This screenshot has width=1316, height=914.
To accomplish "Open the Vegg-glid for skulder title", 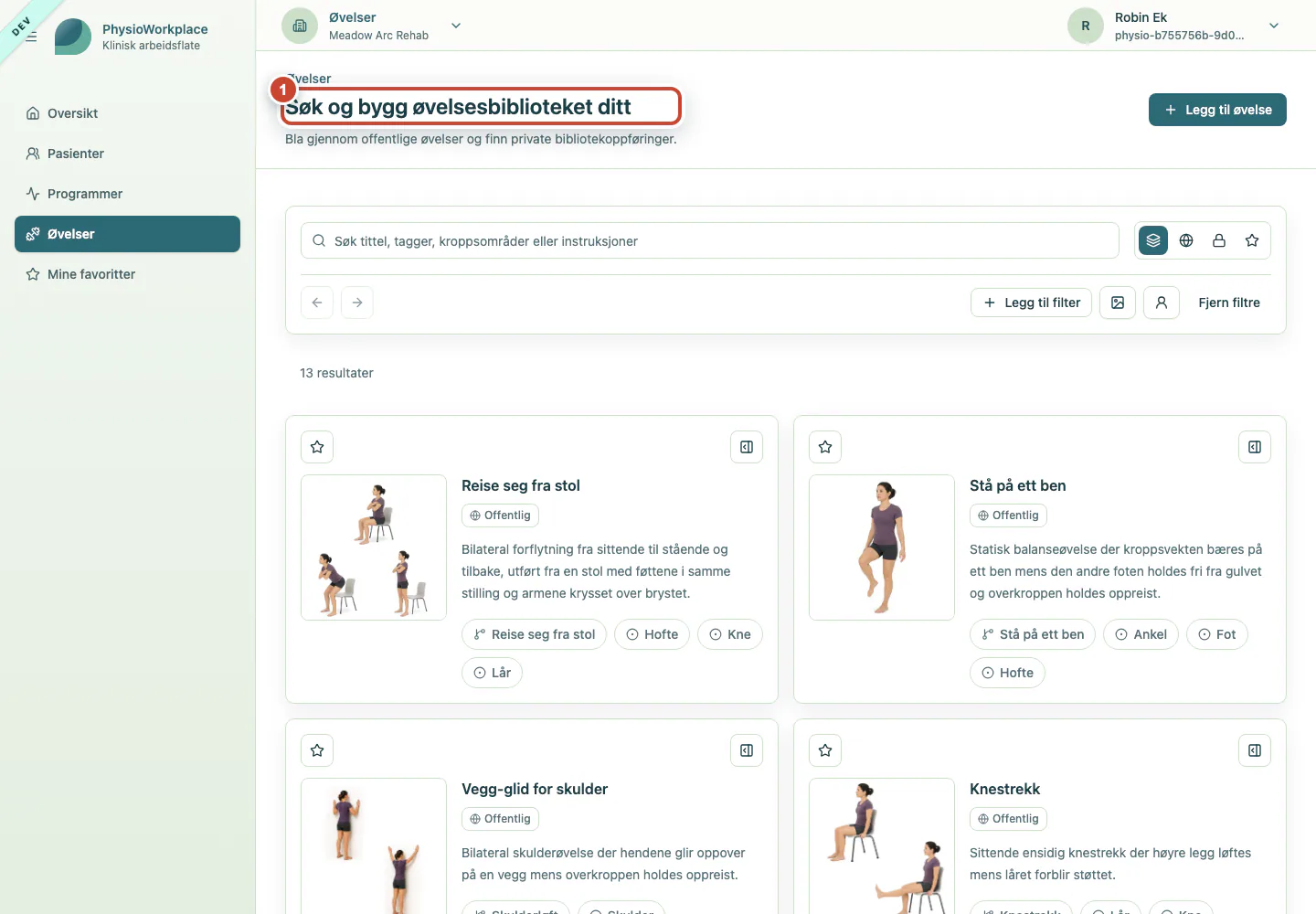I will [535, 789].
